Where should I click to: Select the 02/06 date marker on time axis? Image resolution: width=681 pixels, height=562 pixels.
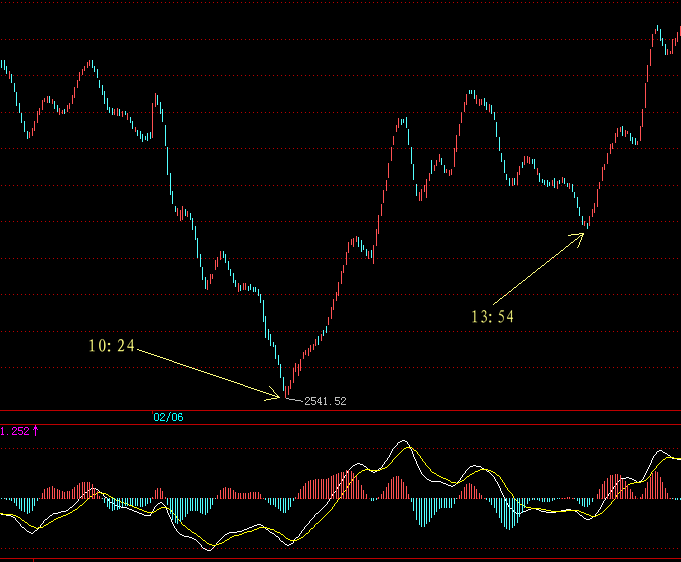tap(168, 417)
